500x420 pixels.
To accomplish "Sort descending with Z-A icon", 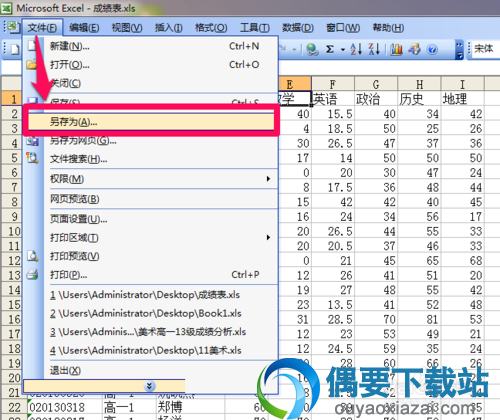I will pos(374,49).
